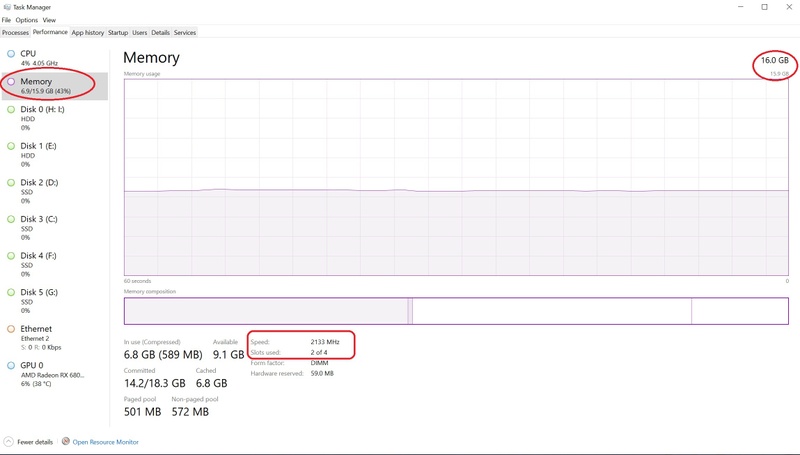Open the File menu

tap(6, 20)
